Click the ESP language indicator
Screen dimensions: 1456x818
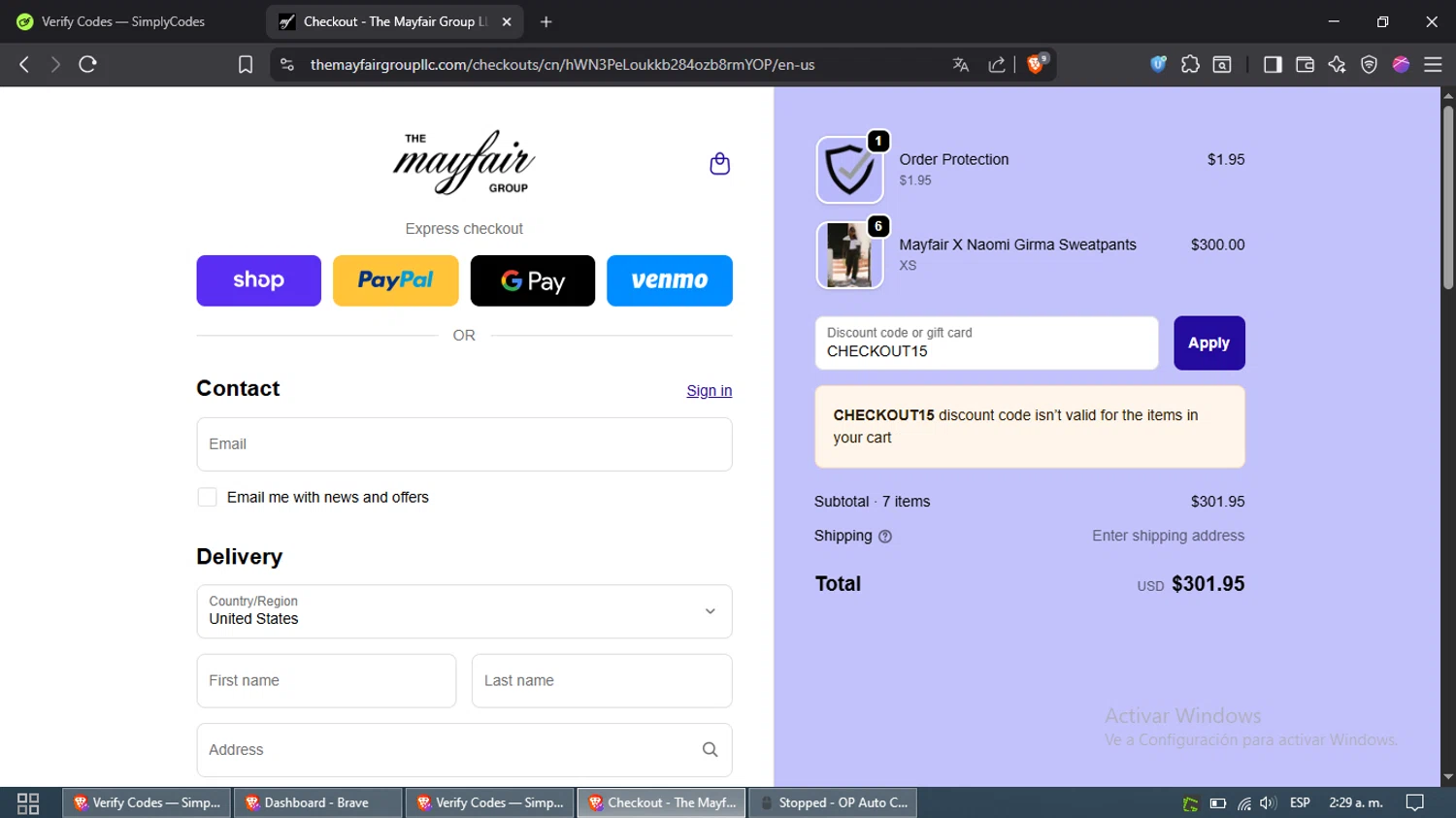1300,802
